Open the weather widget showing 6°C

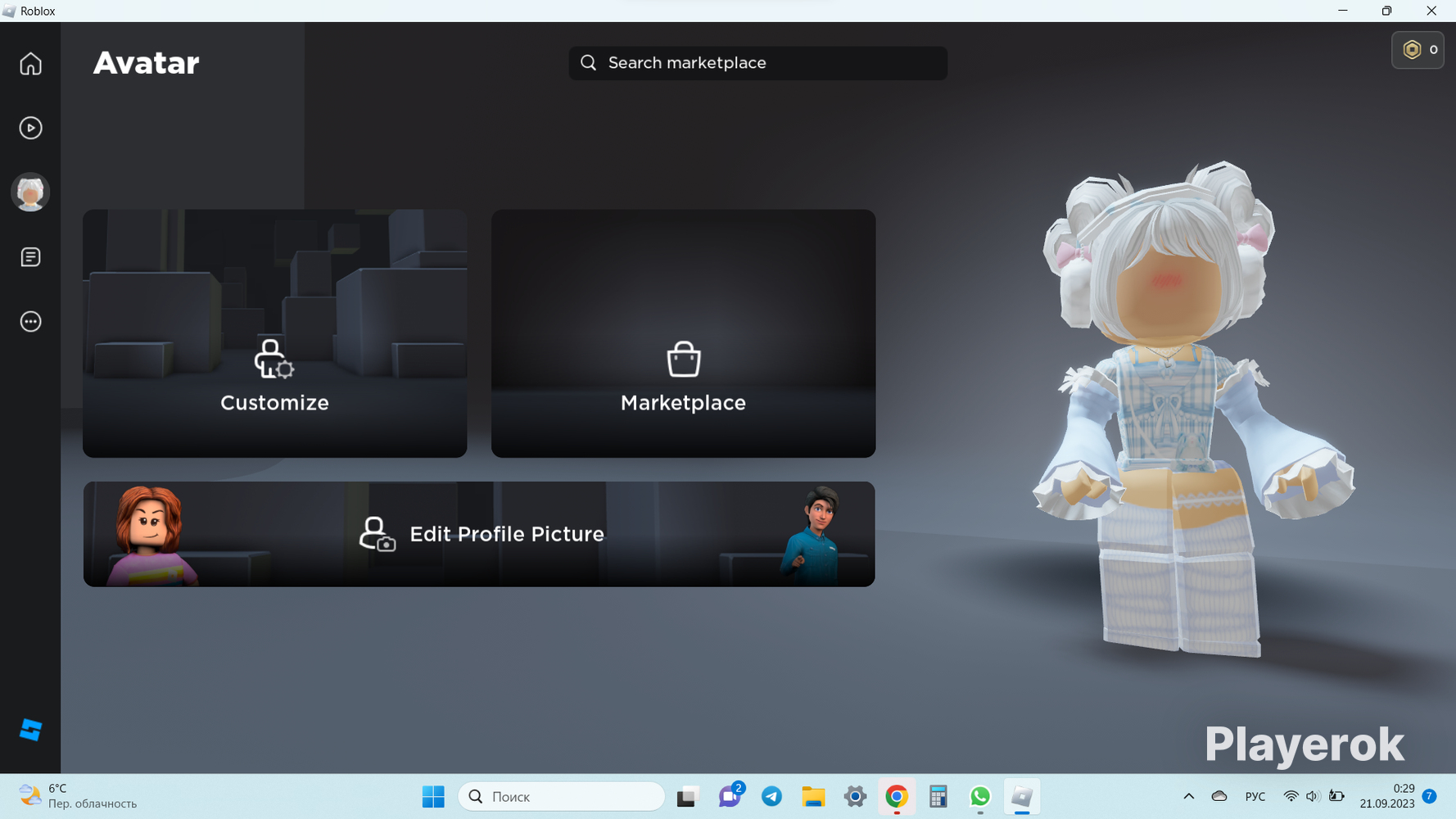pos(77,796)
